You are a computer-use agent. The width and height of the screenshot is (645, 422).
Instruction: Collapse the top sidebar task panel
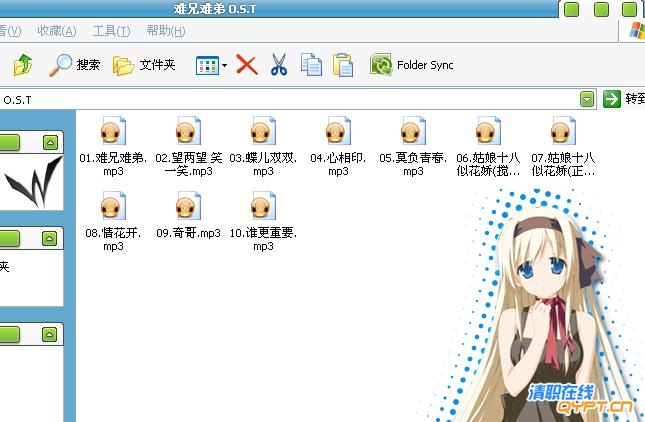(50, 143)
